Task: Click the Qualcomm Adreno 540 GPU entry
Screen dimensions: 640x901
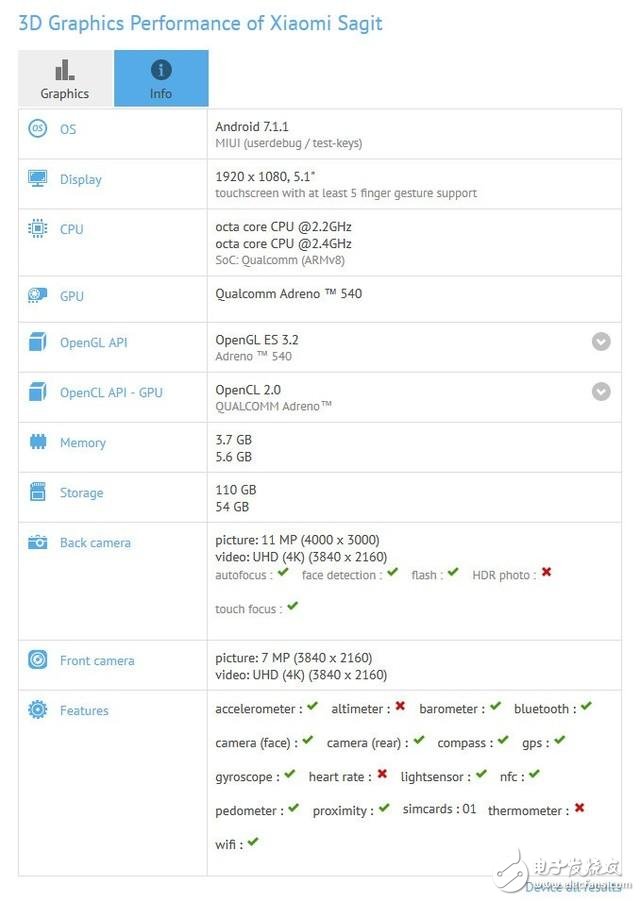Action: pyautogui.click(x=290, y=293)
